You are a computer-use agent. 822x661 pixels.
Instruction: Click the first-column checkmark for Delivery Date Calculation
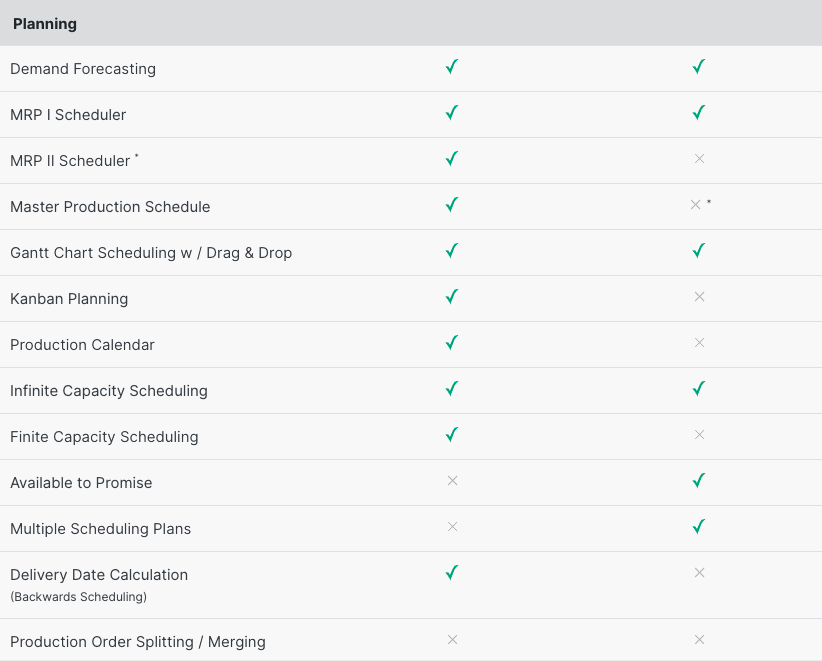click(452, 572)
